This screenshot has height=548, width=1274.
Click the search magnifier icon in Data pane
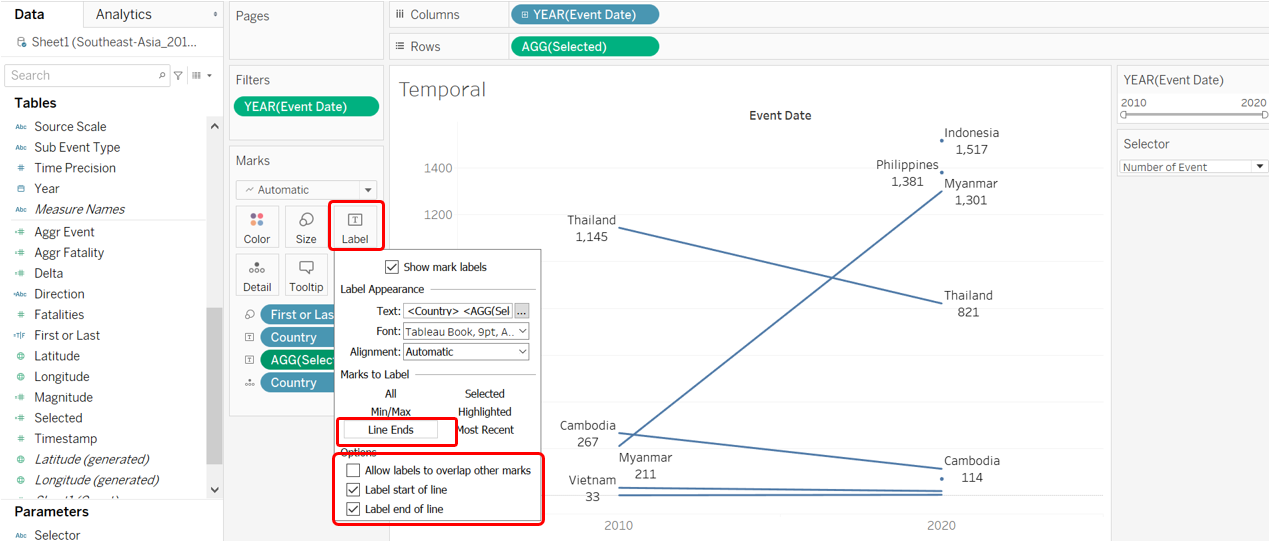[162, 76]
